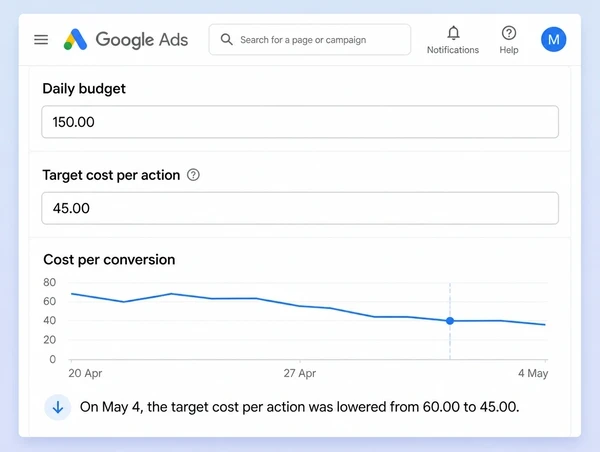
Task: Click the Notifications label text
Action: (453, 50)
